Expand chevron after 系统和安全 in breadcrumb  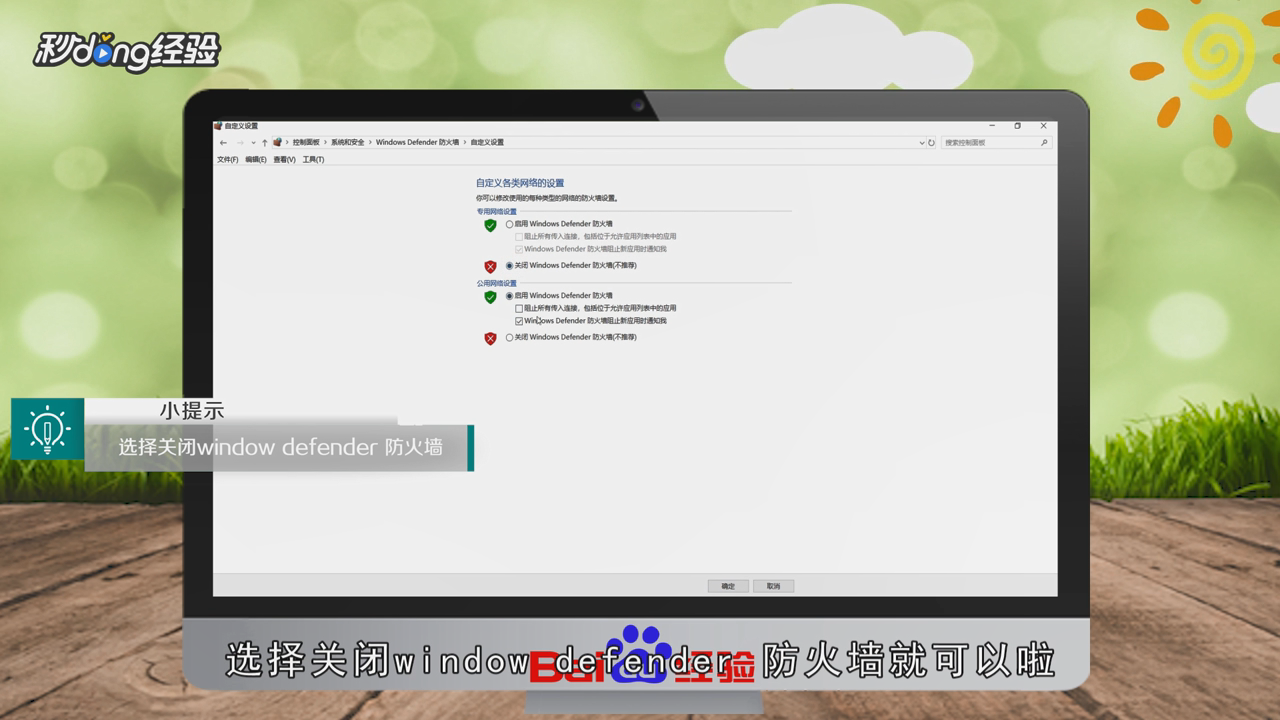[x=370, y=143]
